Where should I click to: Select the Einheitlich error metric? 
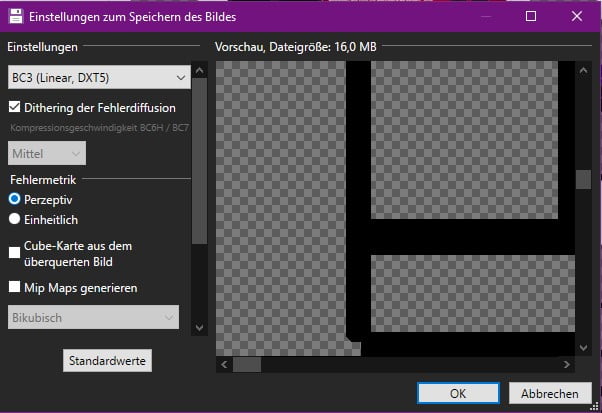[15, 218]
